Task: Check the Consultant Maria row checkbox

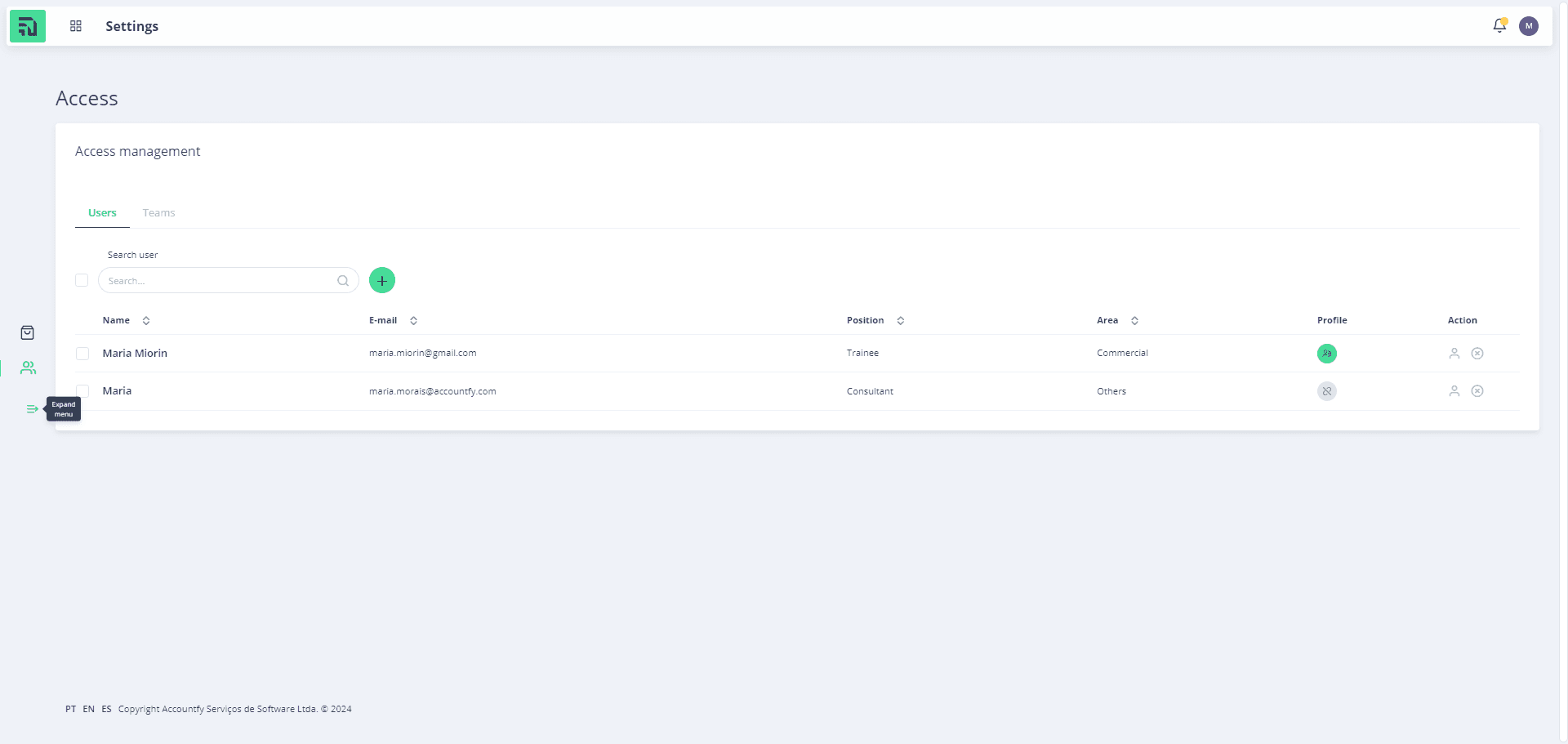Action: click(82, 390)
